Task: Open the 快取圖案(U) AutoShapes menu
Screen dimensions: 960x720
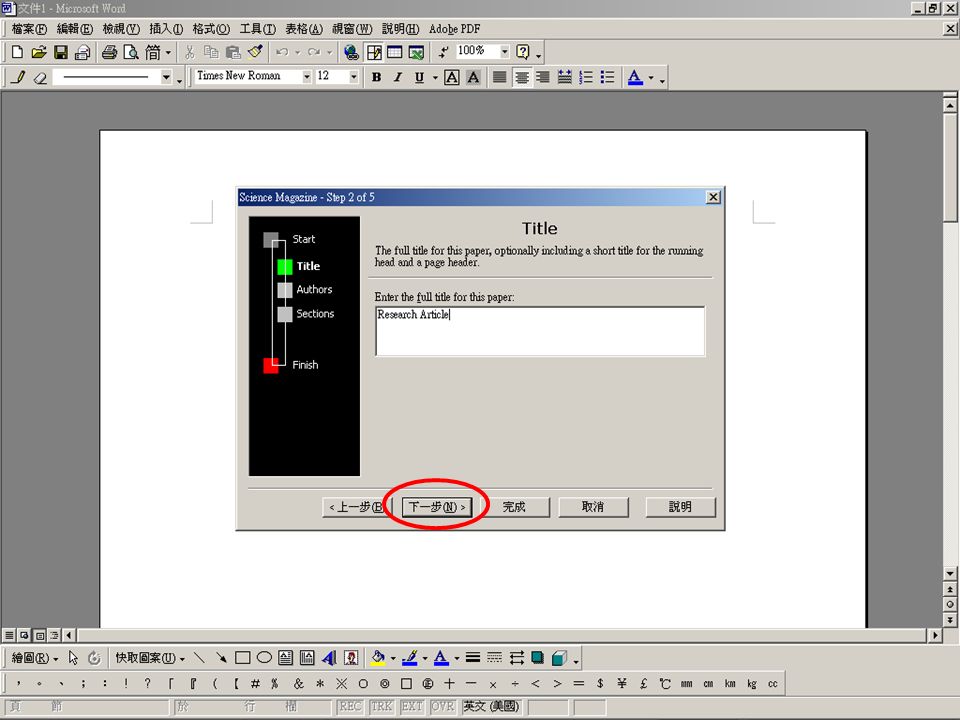Action: (150, 658)
